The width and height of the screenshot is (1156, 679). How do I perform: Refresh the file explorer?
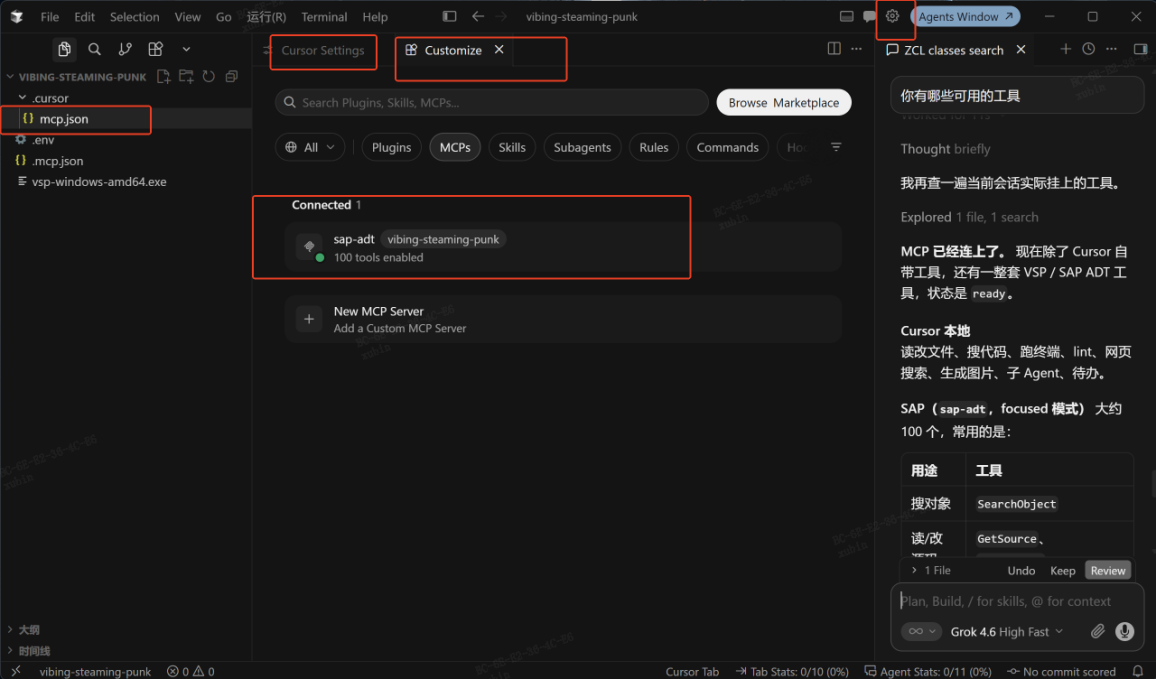tap(209, 76)
